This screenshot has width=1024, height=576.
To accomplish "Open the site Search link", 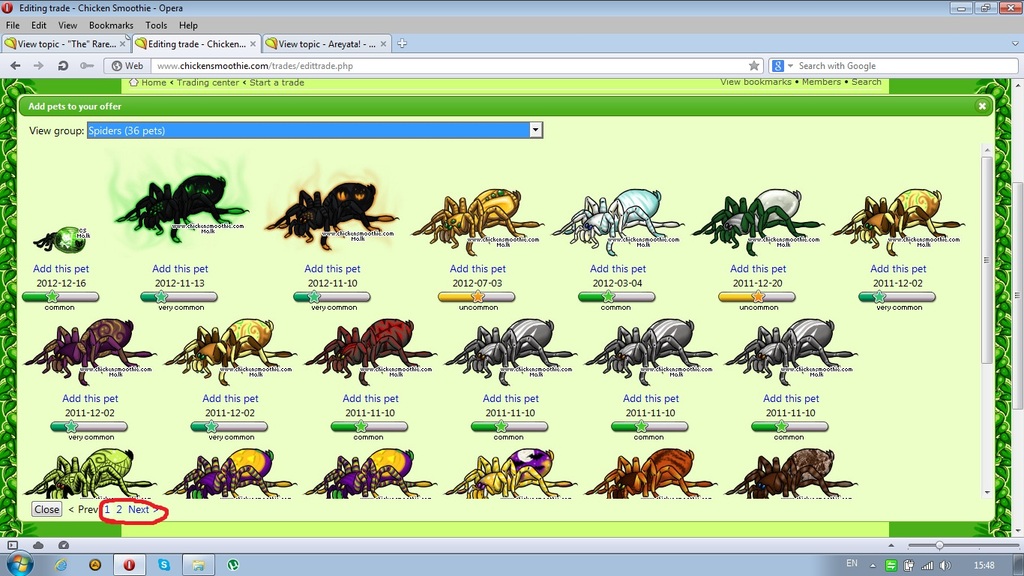I will tap(867, 82).
